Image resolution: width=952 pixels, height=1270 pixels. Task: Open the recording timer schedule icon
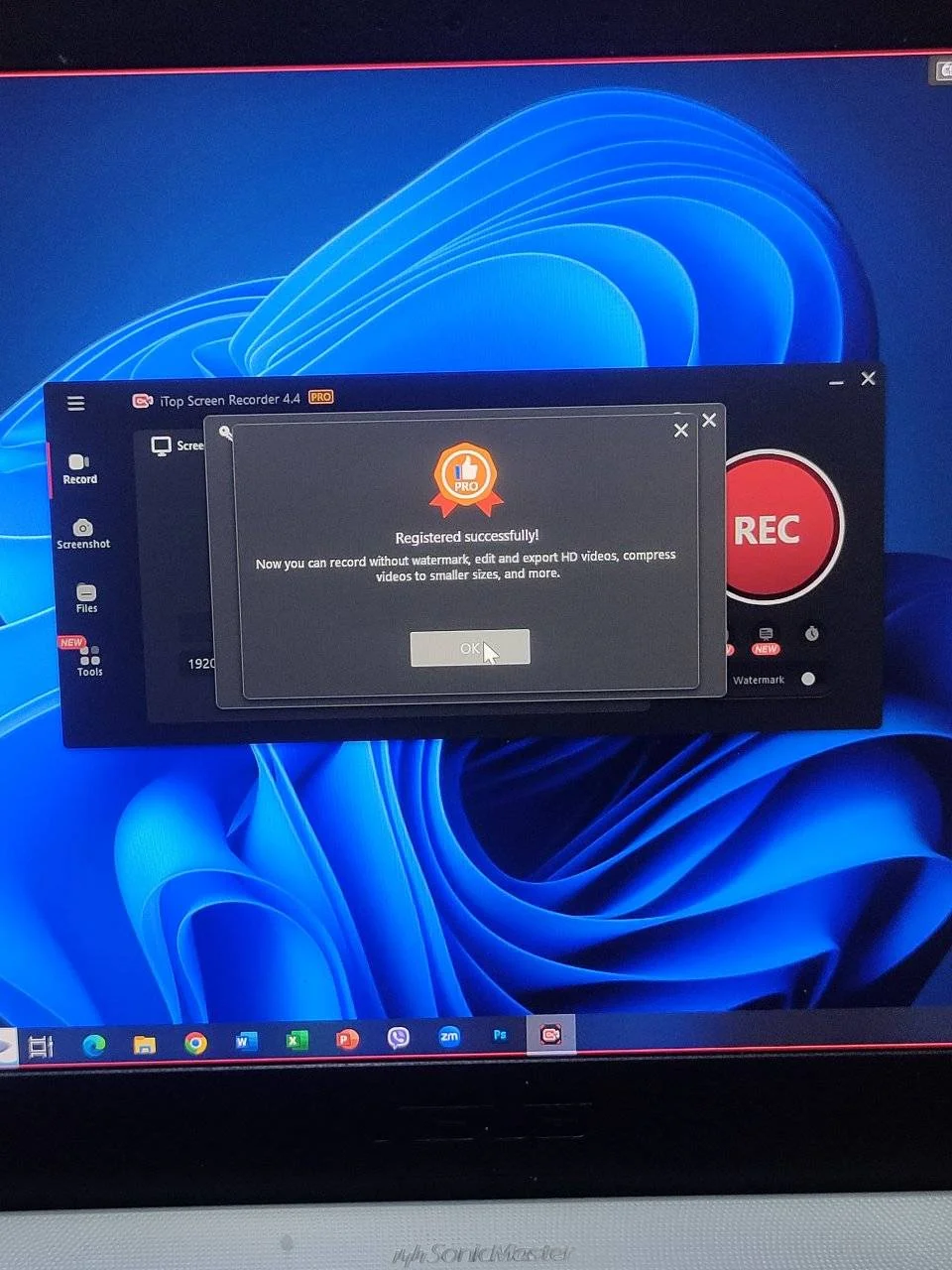[x=812, y=633]
